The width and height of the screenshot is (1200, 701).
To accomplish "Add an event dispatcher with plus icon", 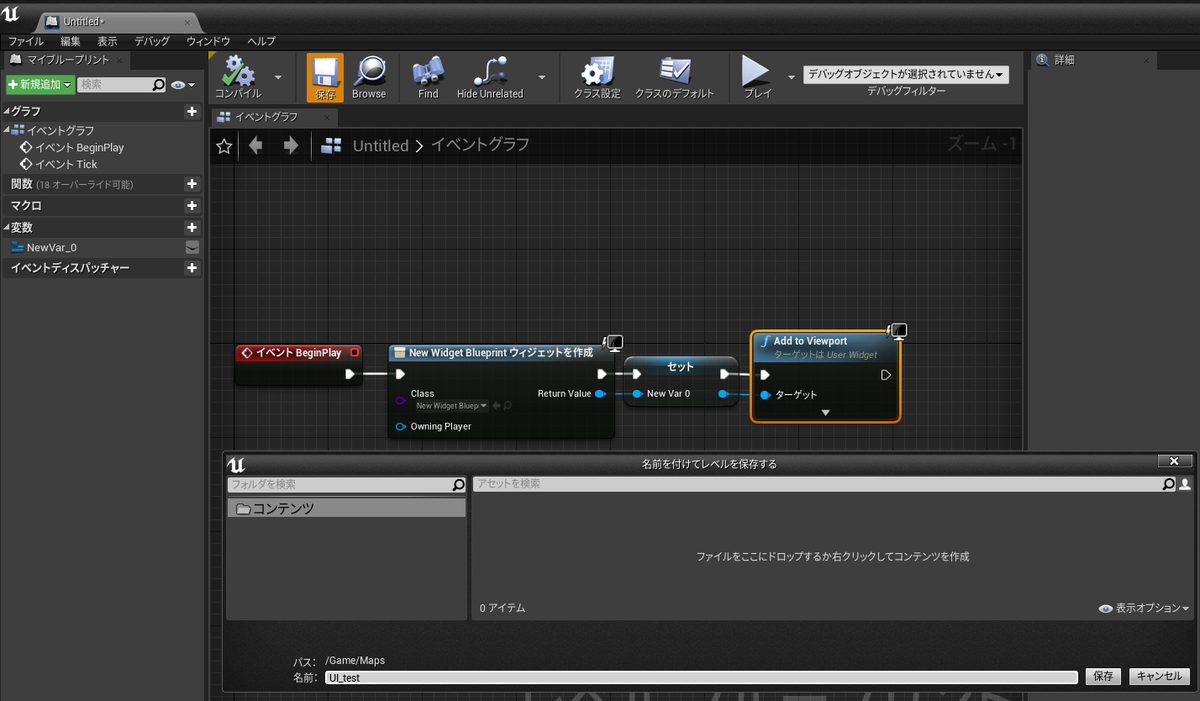I will (192, 268).
